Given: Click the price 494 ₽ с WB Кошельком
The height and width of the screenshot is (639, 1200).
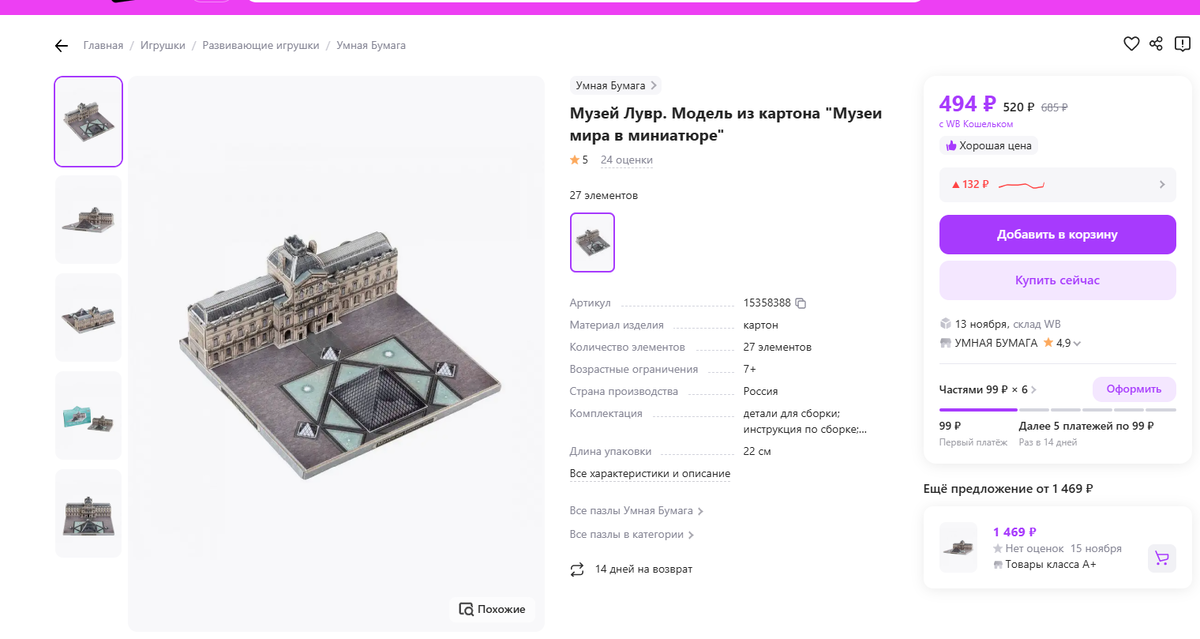Looking at the screenshot, I should point(967,104).
